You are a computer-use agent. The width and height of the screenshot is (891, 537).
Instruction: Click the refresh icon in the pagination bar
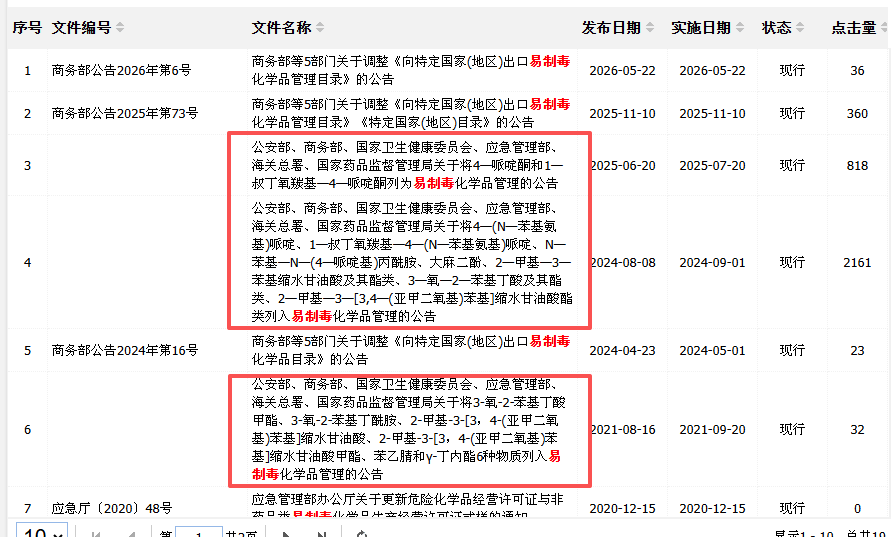pos(361,534)
